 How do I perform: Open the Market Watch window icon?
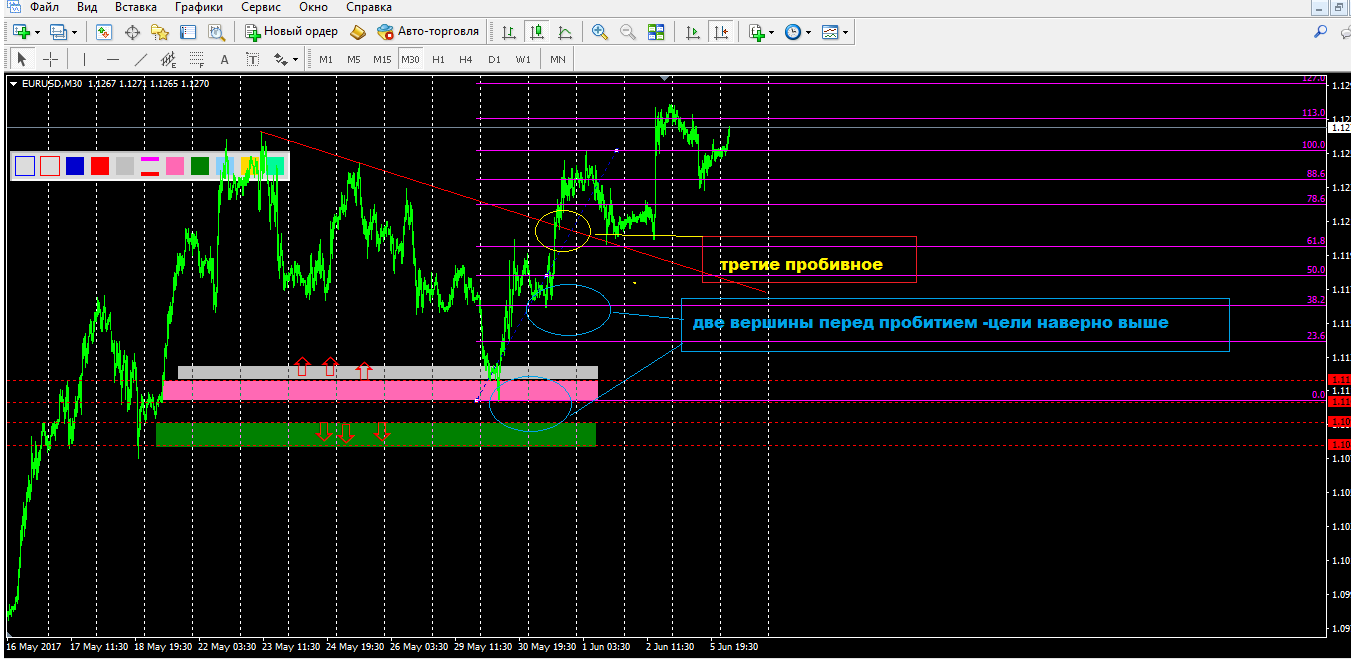tap(103, 32)
